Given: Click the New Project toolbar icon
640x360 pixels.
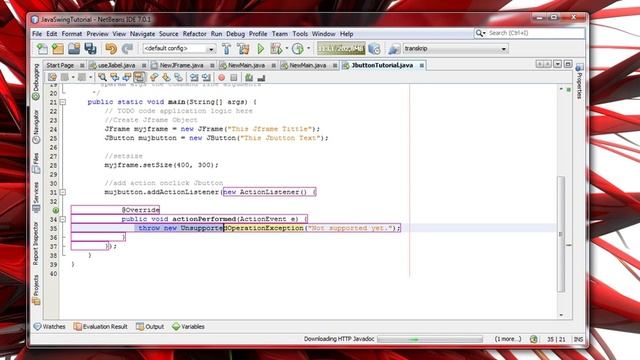Looking at the screenshot, I should tap(58, 49).
